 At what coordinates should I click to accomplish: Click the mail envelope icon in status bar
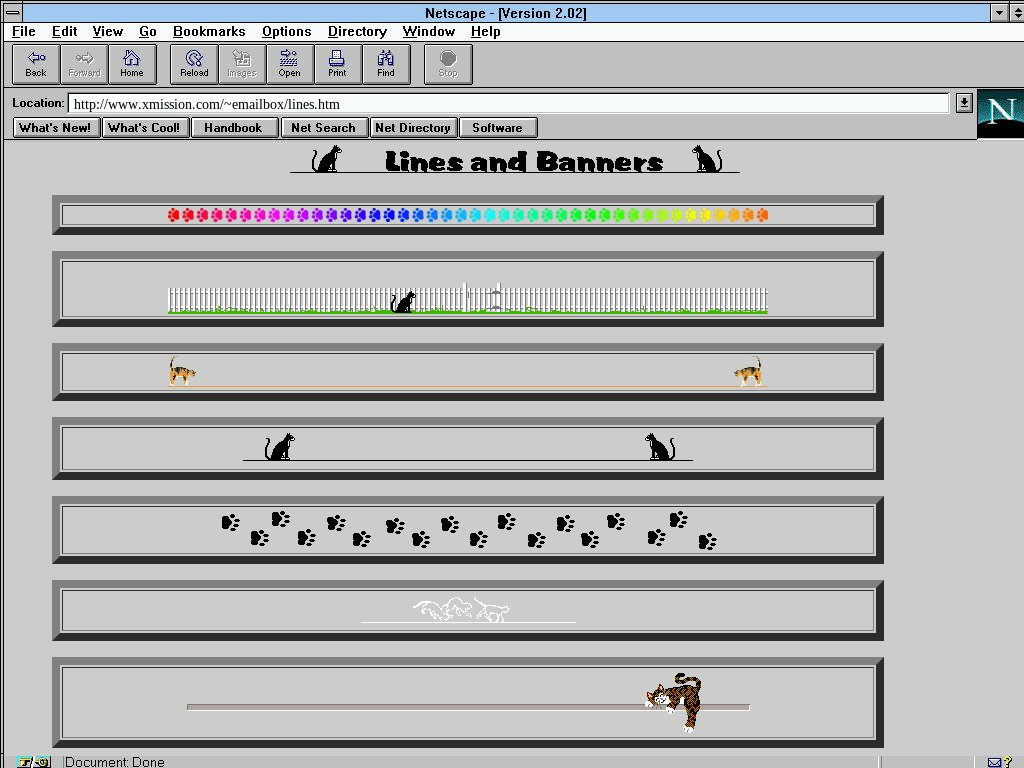(x=994, y=762)
